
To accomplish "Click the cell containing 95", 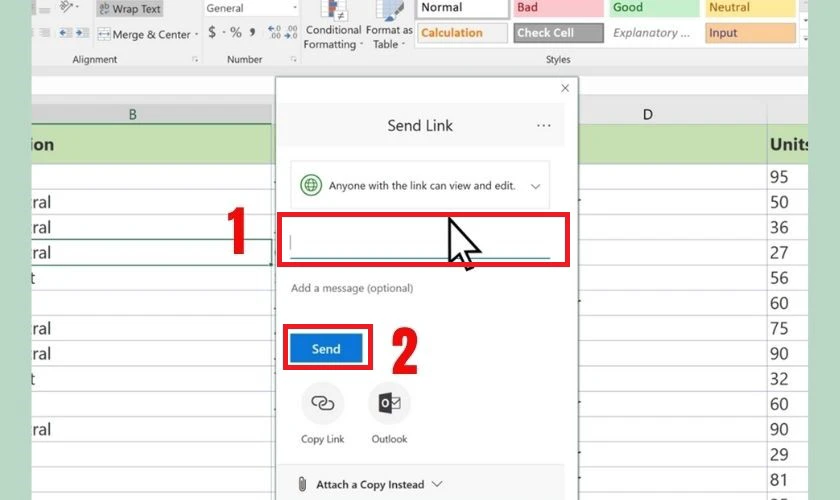I will 788,177.
